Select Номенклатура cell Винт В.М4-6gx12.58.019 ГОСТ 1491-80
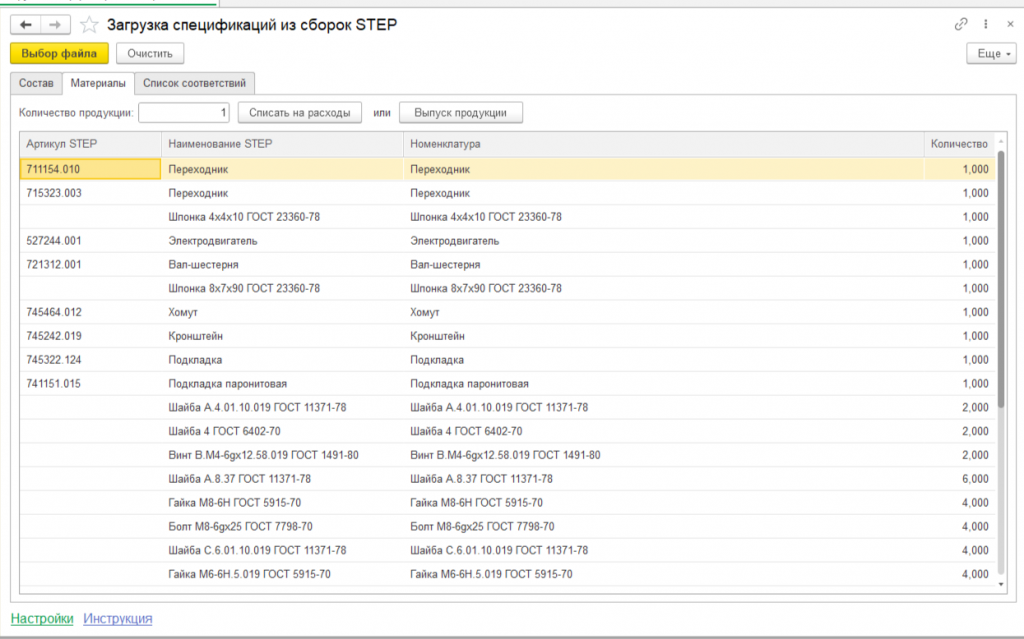Image resolution: width=1024 pixels, height=639 pixels. (x=664, y=455)
